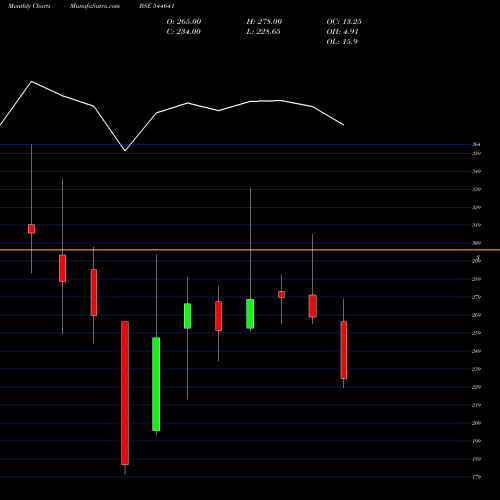The width and height of the screenshot is (500, 500).
Task: Click the 'OH: 4.91' reading
Action: coord(342,32)
